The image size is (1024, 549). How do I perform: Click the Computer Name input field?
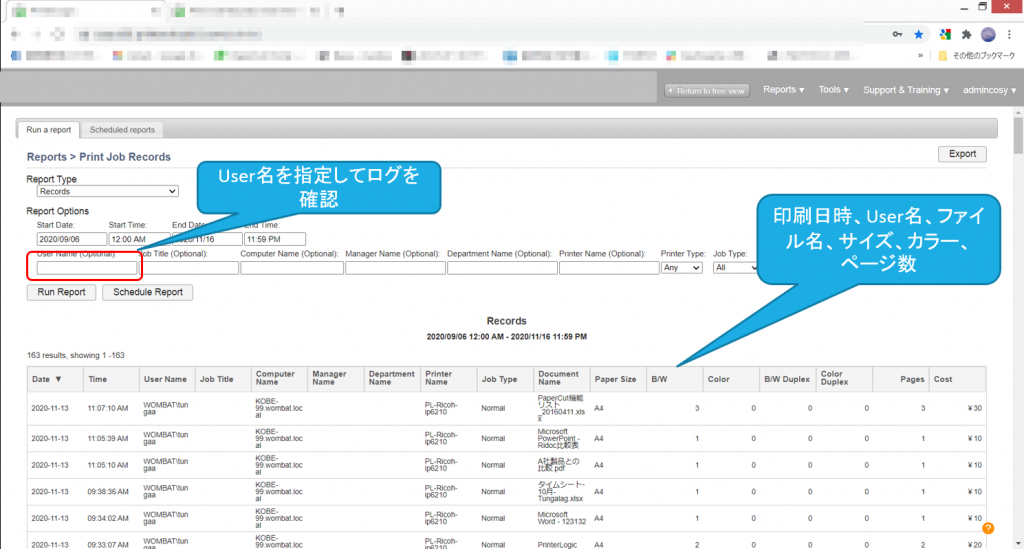pos(292,268)
